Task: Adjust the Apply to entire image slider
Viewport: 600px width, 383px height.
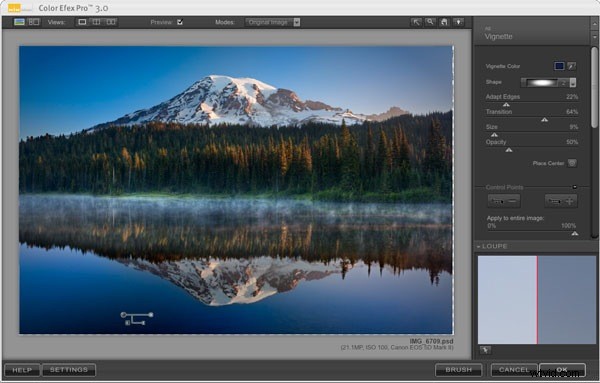Action: 575,233
